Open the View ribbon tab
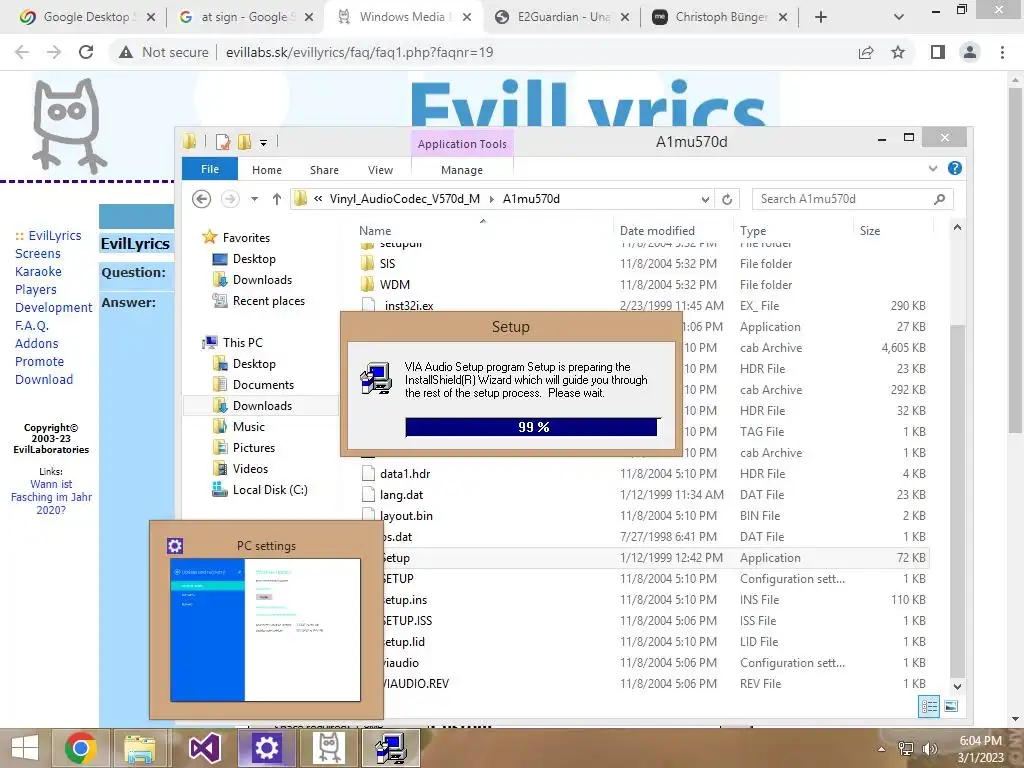 point(380,170)
